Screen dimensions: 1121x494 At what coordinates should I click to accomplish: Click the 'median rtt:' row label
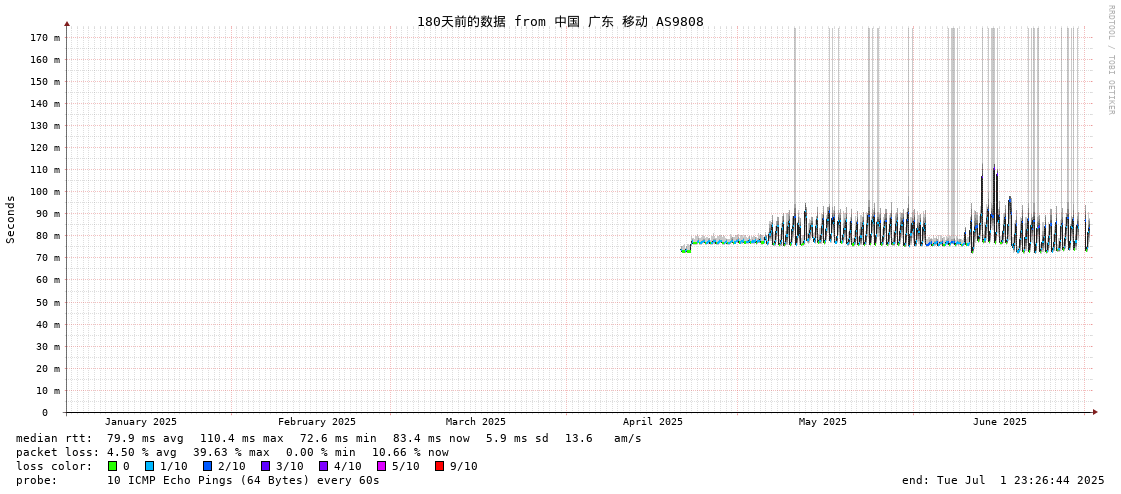point(54,438)
